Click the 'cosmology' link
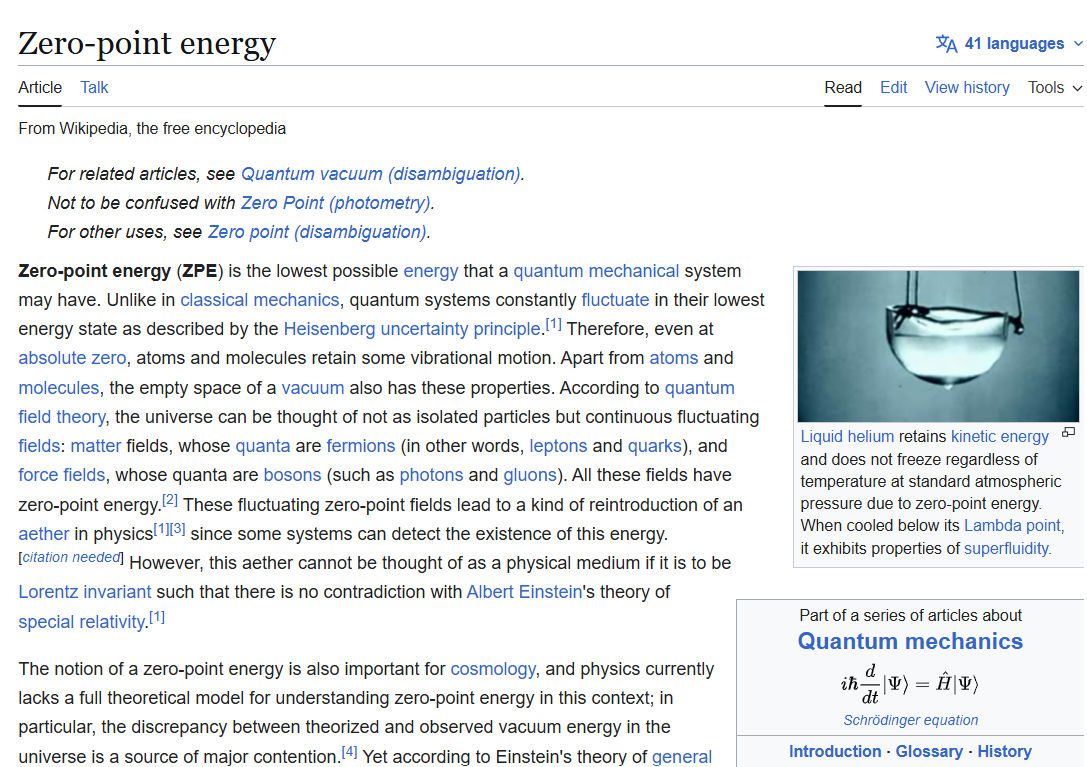1087x767 pixels. point(493,669)
